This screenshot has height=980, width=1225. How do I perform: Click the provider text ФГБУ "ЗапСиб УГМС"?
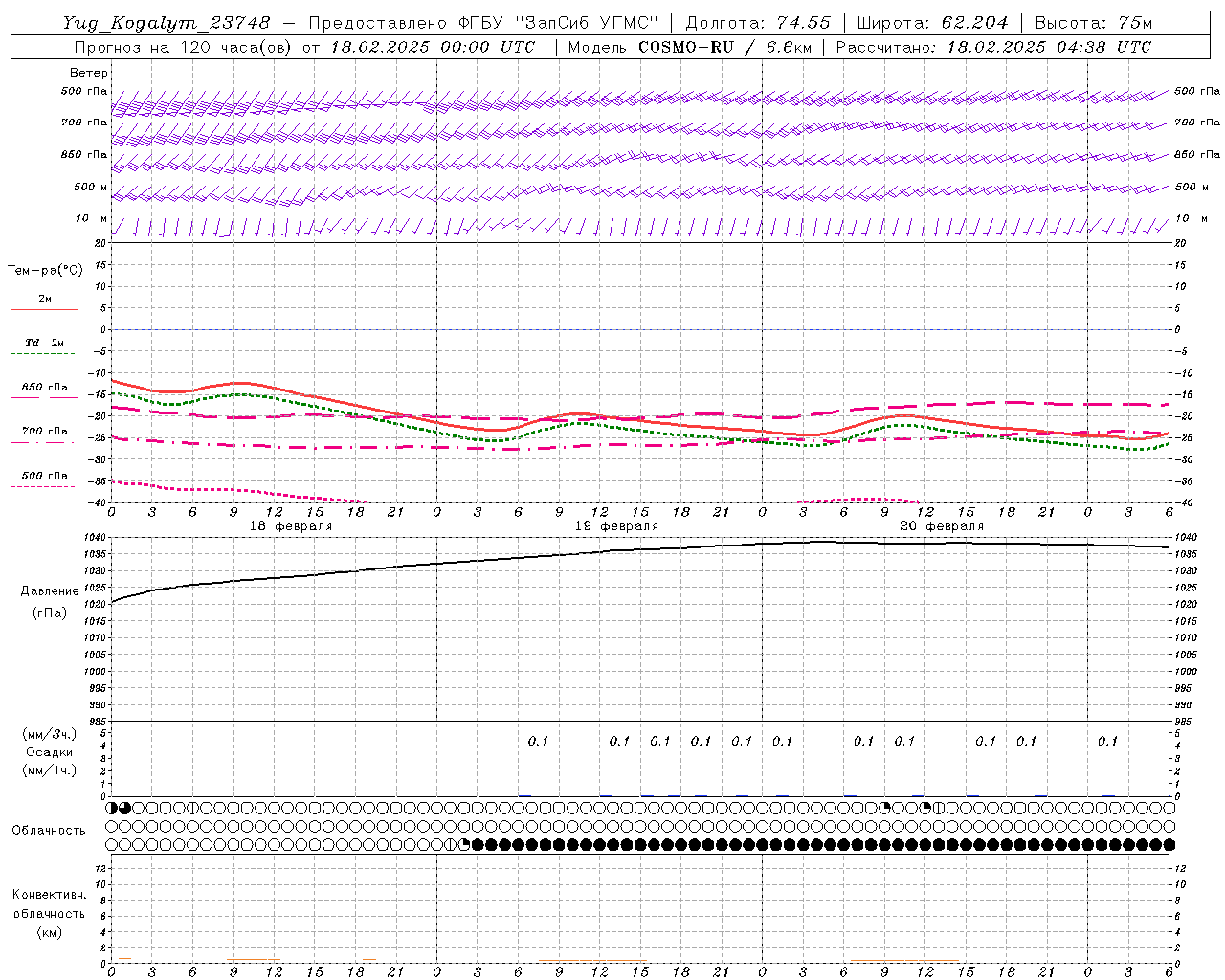pyautogui.click(x=557, y=23)
